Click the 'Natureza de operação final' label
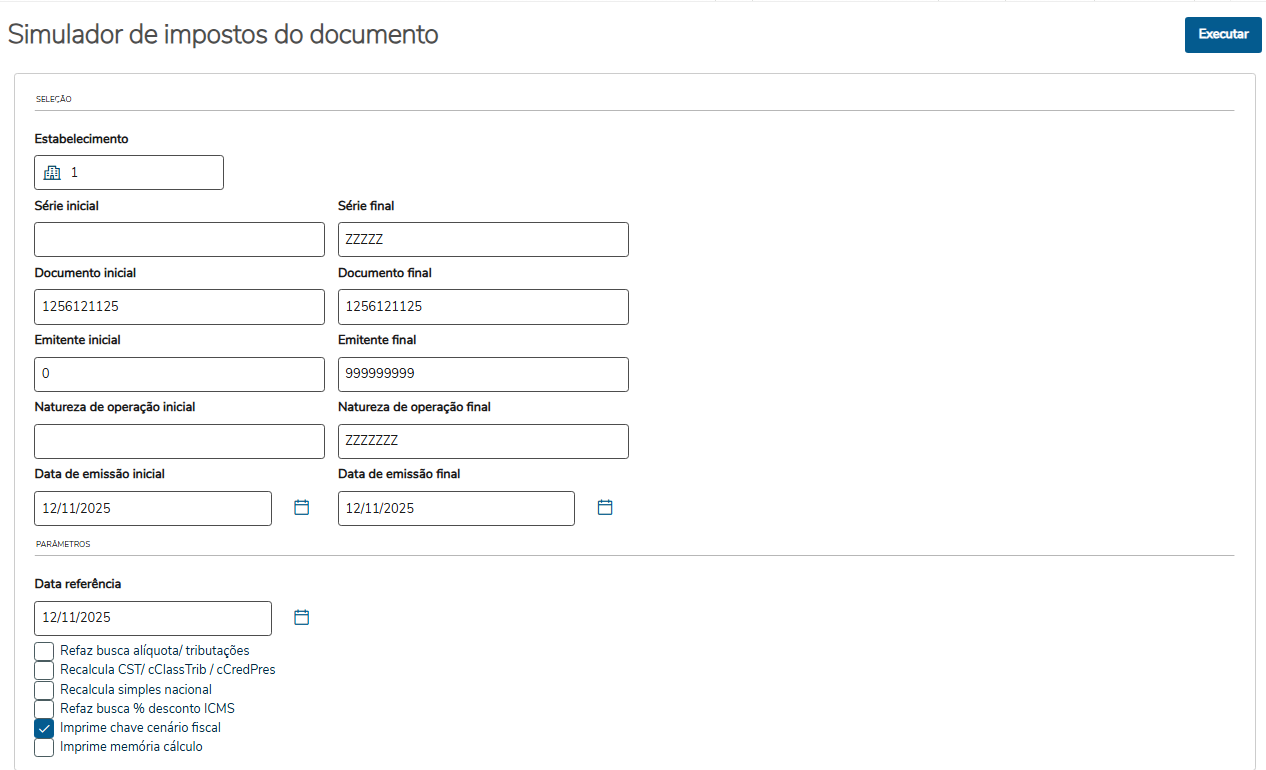1266x770 pixels. [414, 407]
